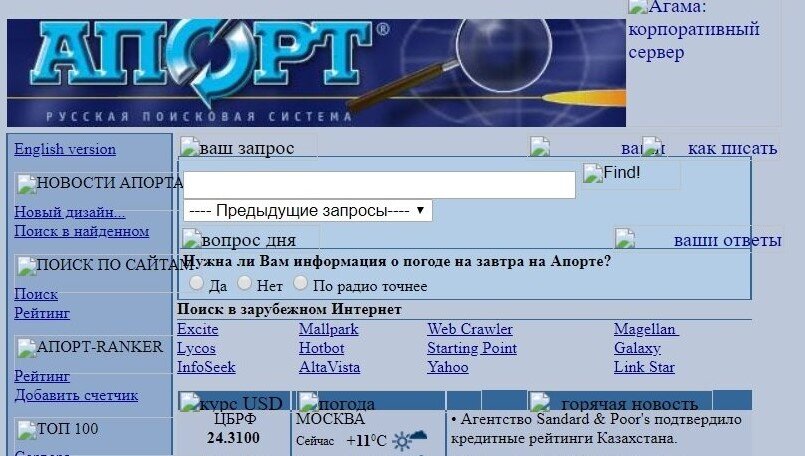Click the 24.3100 exchange rate value
The height and width of the screenshot is (456, 805).
(x=234, y=438)
